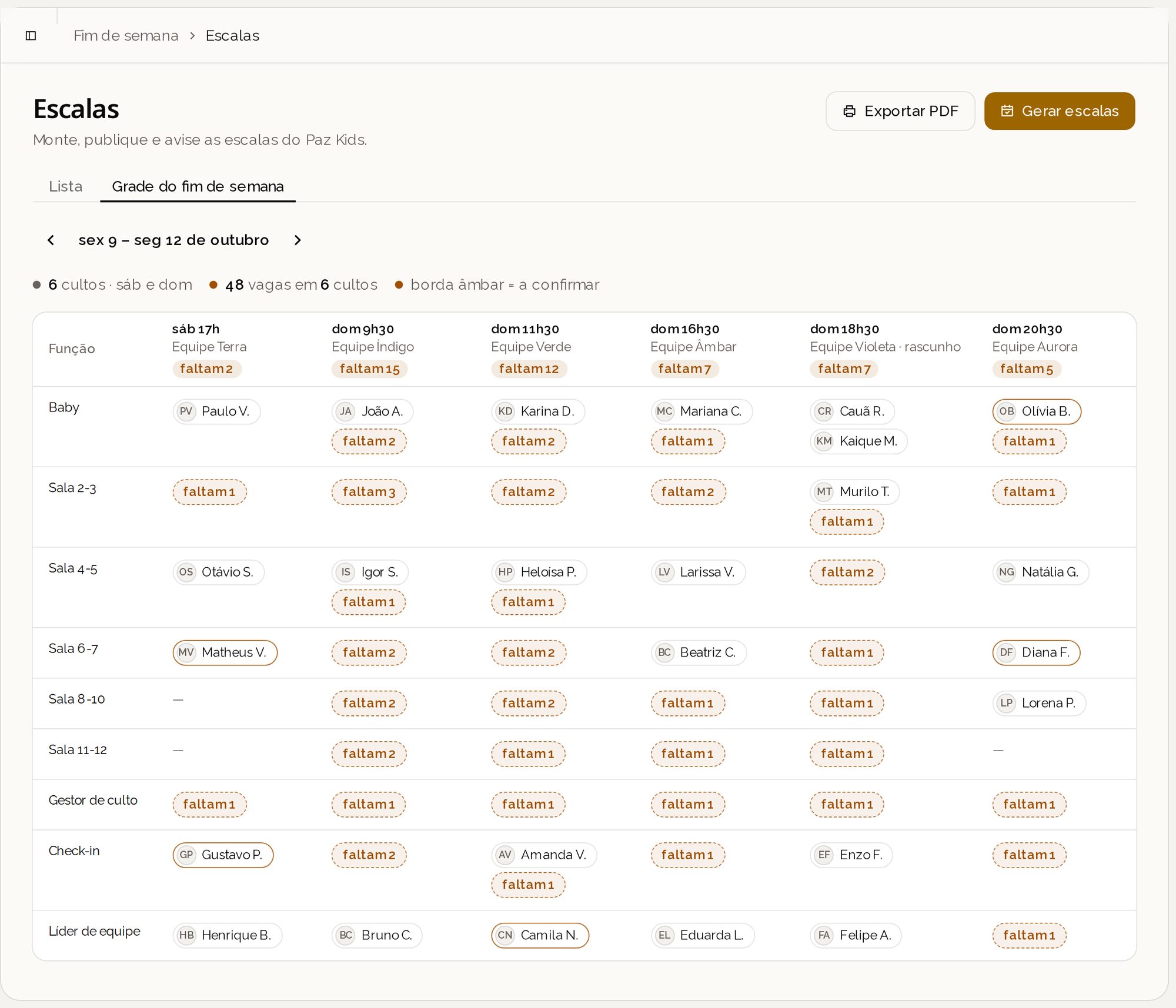Select Beatriz C. chip in Sala 6-7
This screenshot has width=1176, height=1008.
tap(698, 652)
